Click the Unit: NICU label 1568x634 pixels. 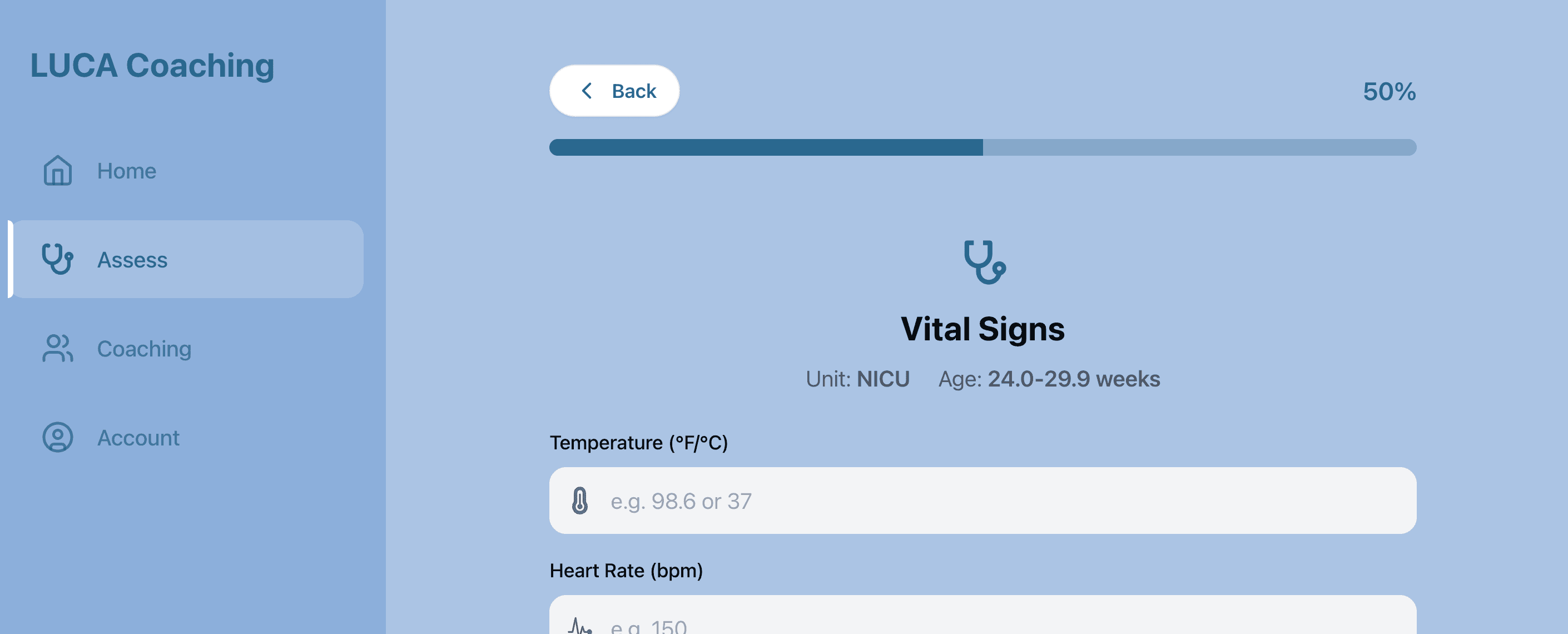[x=857, y=378]
